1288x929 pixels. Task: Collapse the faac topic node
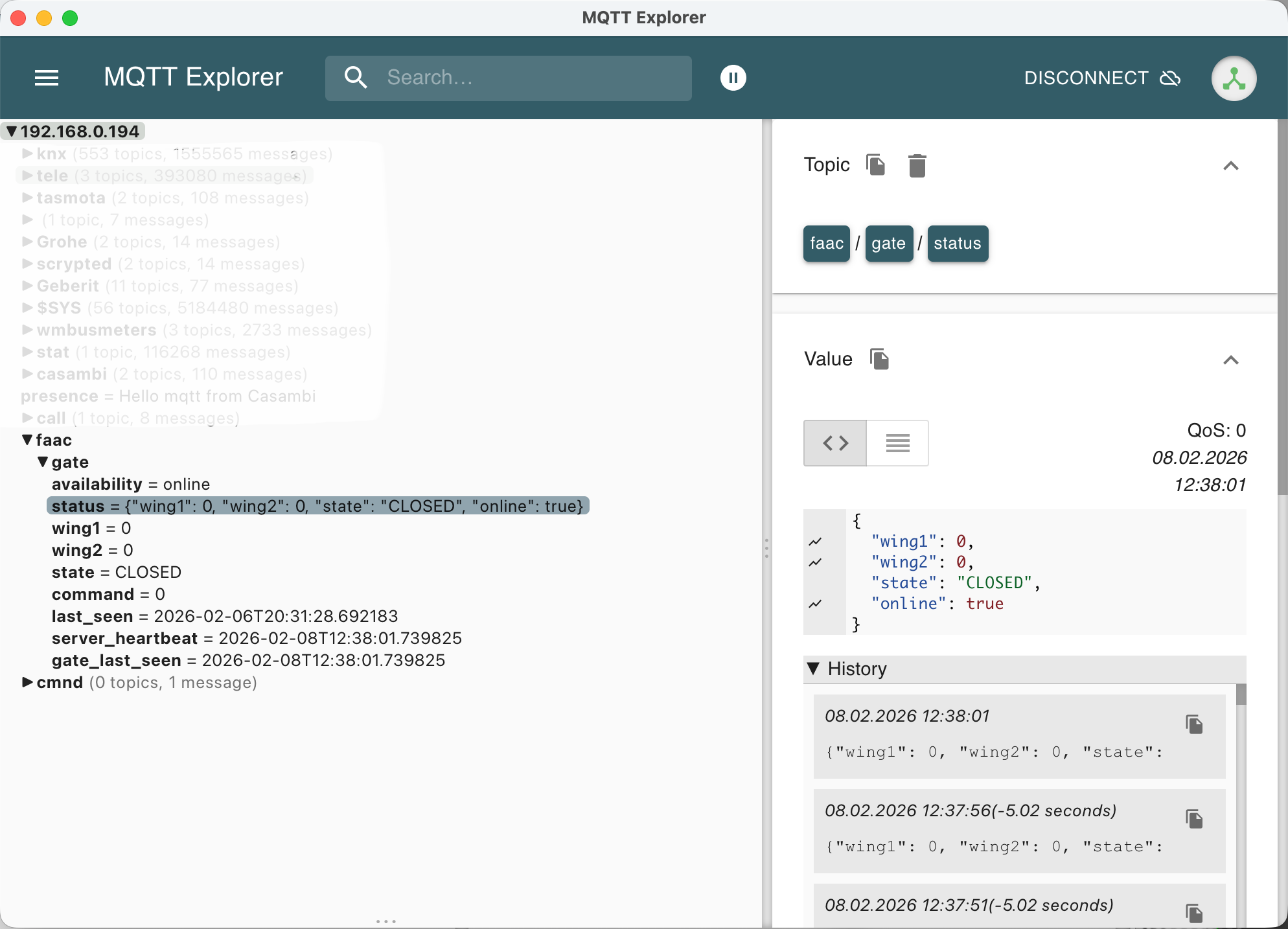point(27,440)
